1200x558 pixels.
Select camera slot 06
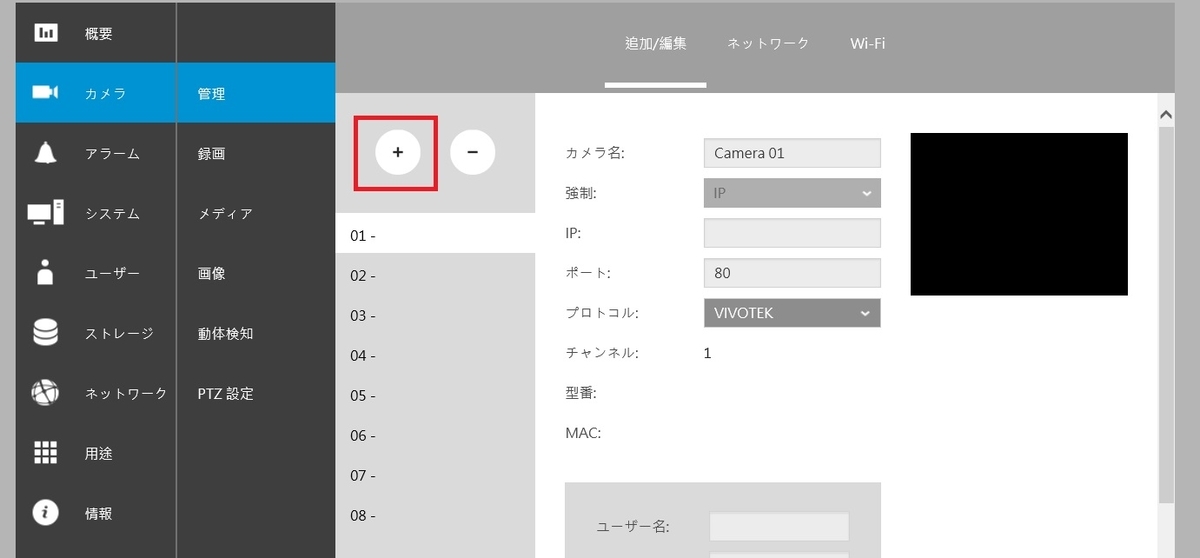point(436,435)
